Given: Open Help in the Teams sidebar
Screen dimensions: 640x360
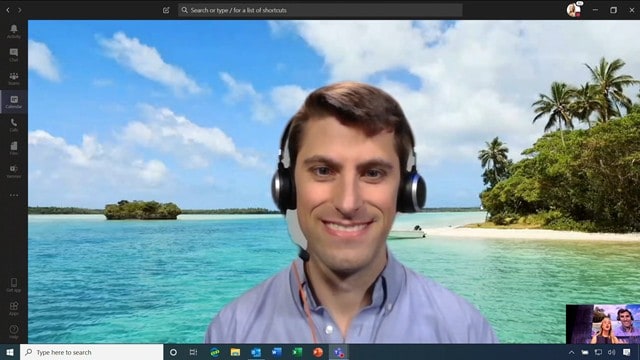Looking at the screenshot, I should (13, 332).
